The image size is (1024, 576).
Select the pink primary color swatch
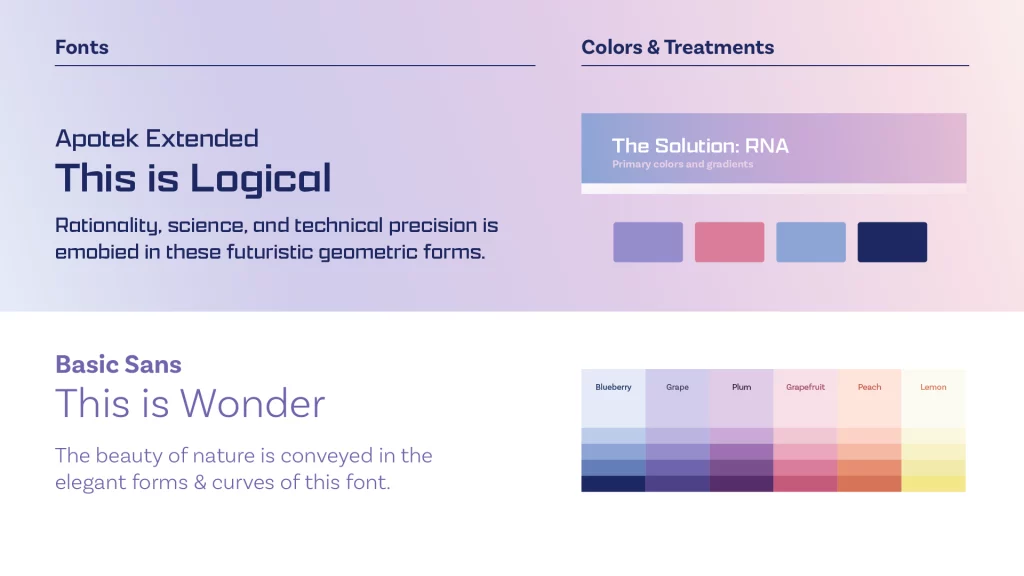(x=729, y=242)
